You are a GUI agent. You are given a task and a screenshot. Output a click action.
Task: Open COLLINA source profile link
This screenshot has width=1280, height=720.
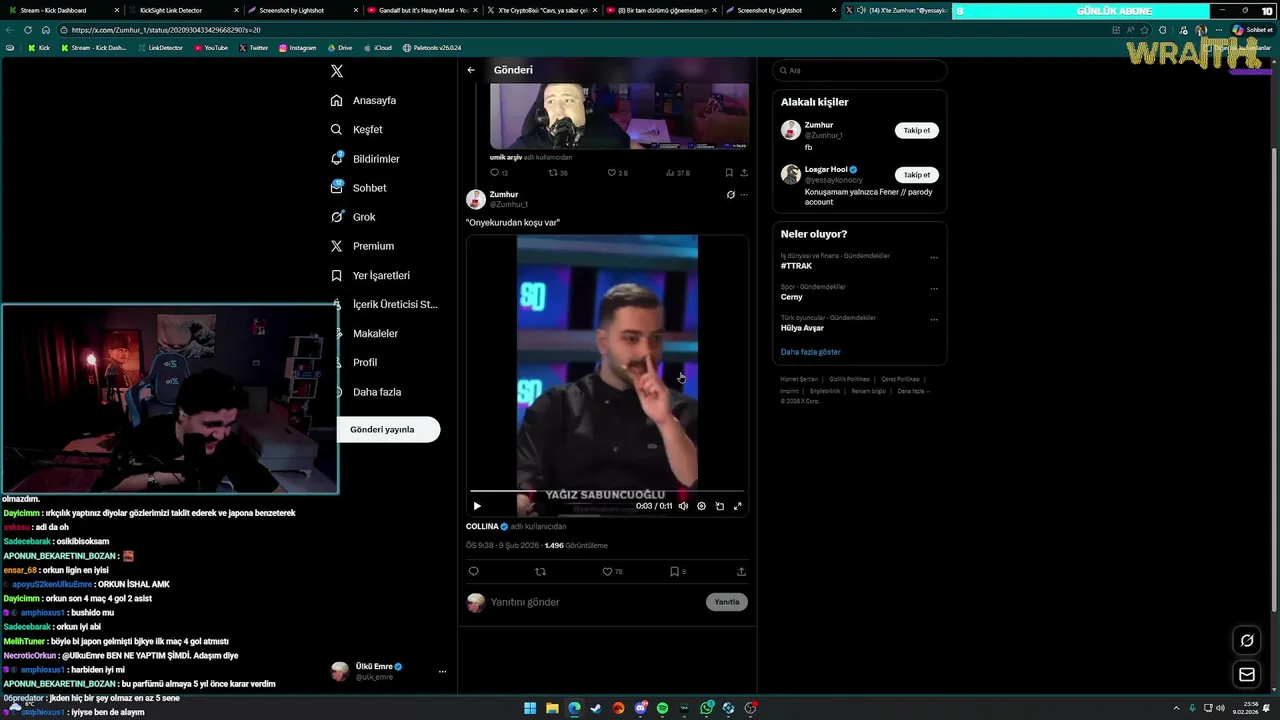(487, 526)
